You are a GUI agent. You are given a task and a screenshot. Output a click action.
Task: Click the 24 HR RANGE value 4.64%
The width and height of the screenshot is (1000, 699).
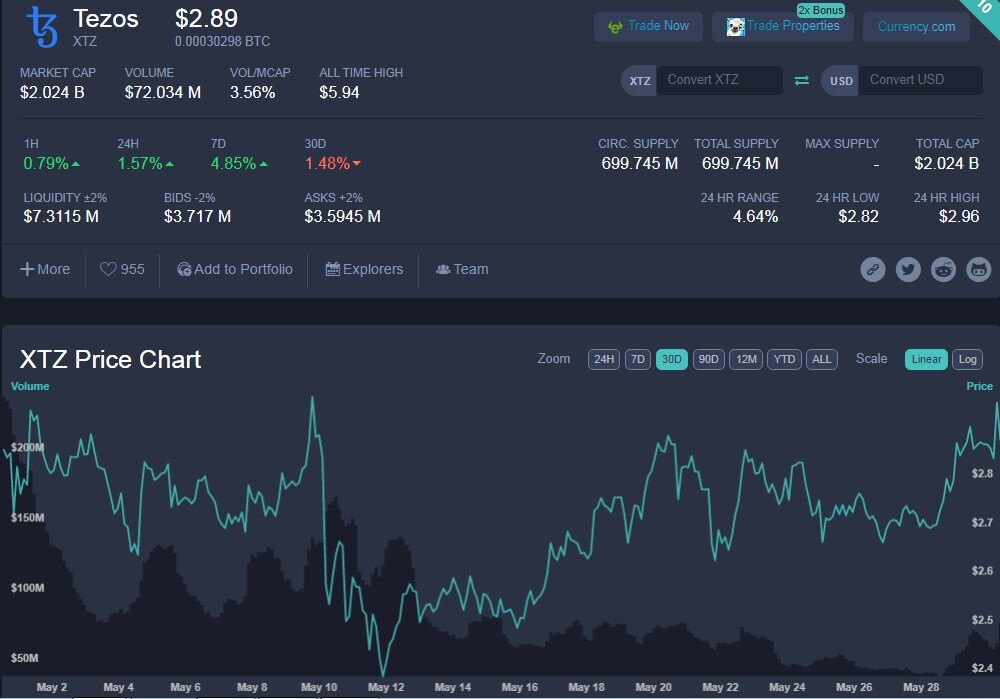coord(755,216)
